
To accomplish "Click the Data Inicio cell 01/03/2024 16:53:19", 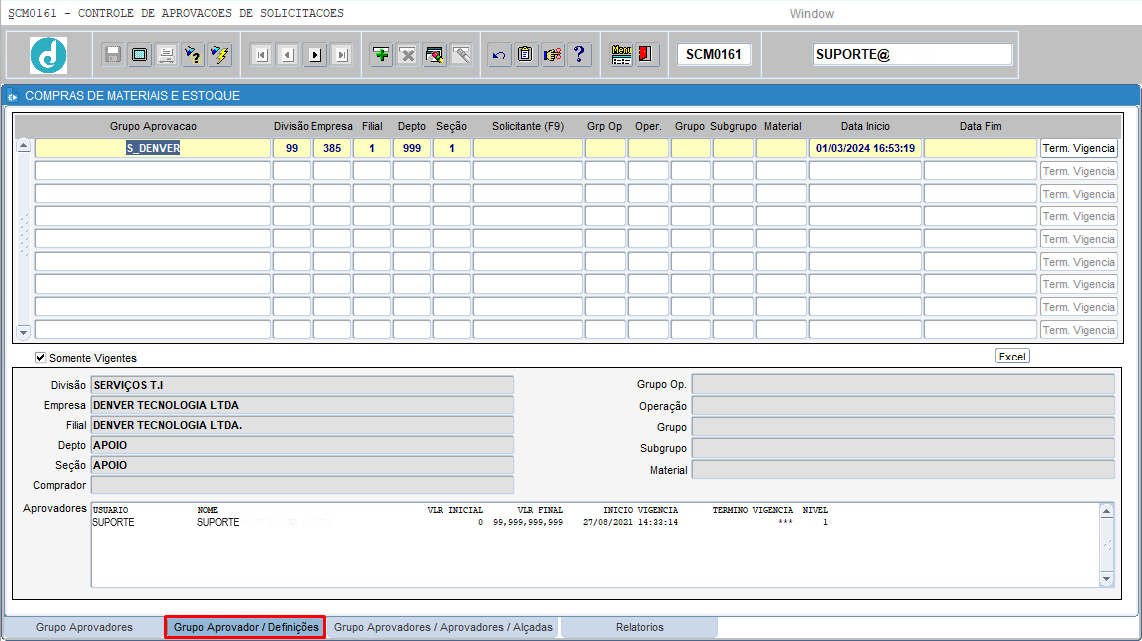I will [865, 149].
